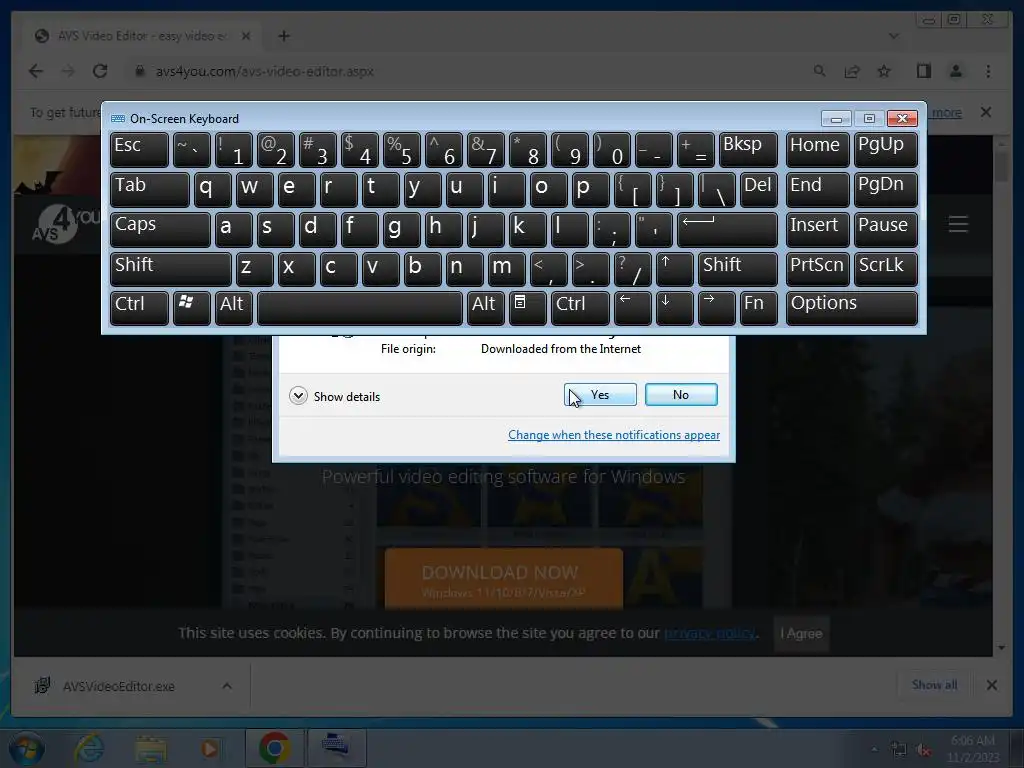Click the zoom magnifier icon in address bar

click(x=820, y=71)
